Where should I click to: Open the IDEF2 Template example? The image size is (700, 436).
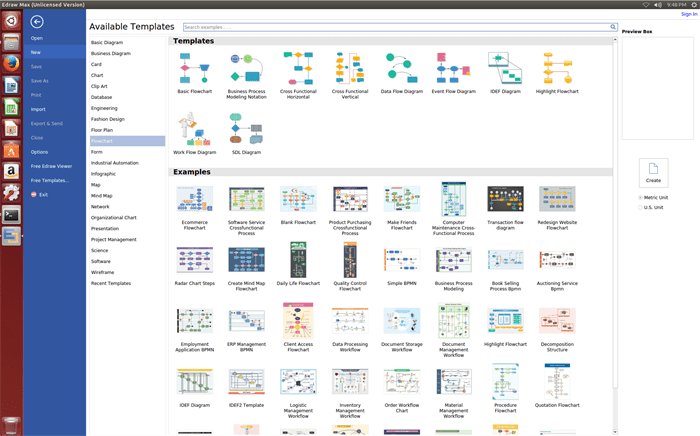[246, 382]
